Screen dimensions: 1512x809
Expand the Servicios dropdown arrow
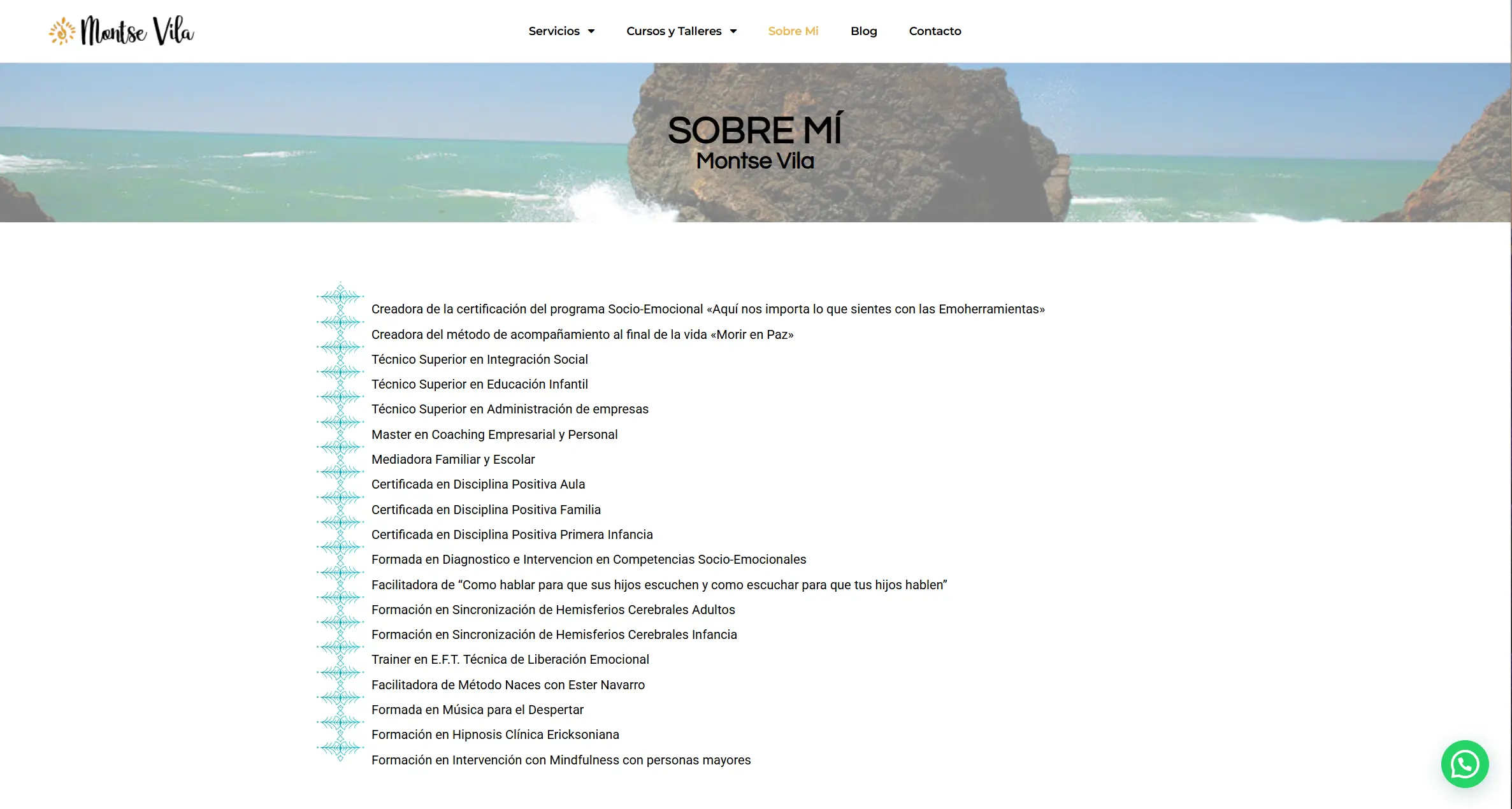click(591, 31)
